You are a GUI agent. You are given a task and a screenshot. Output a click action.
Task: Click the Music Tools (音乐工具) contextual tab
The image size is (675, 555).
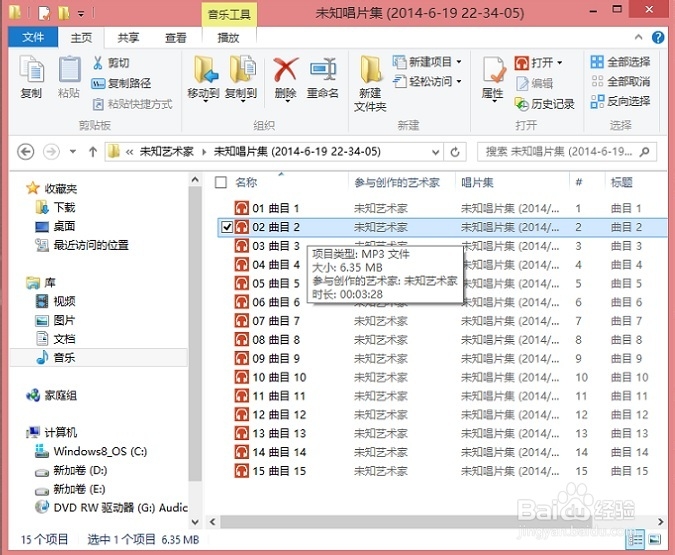pyautogui.click(x=229, y=15)
